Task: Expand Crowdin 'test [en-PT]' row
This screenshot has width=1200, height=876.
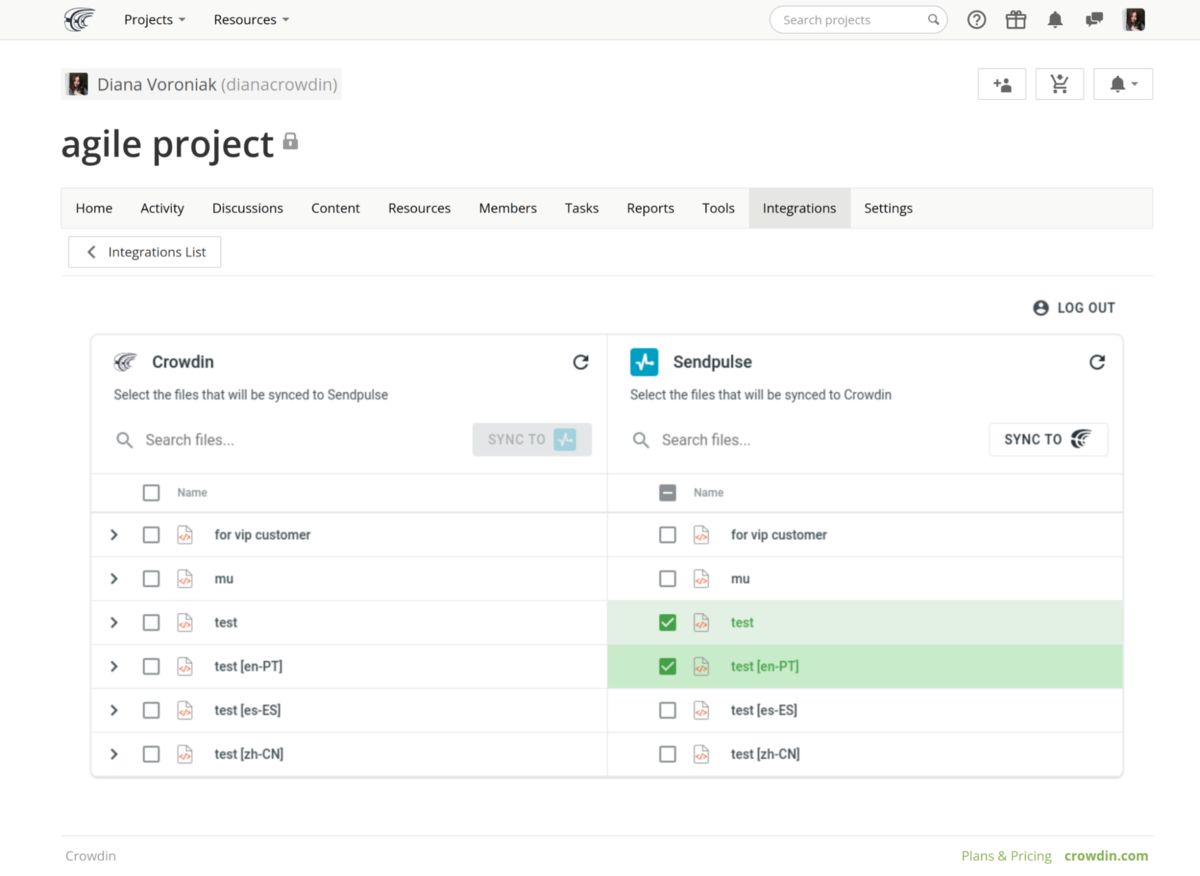Action: point(114,666)
